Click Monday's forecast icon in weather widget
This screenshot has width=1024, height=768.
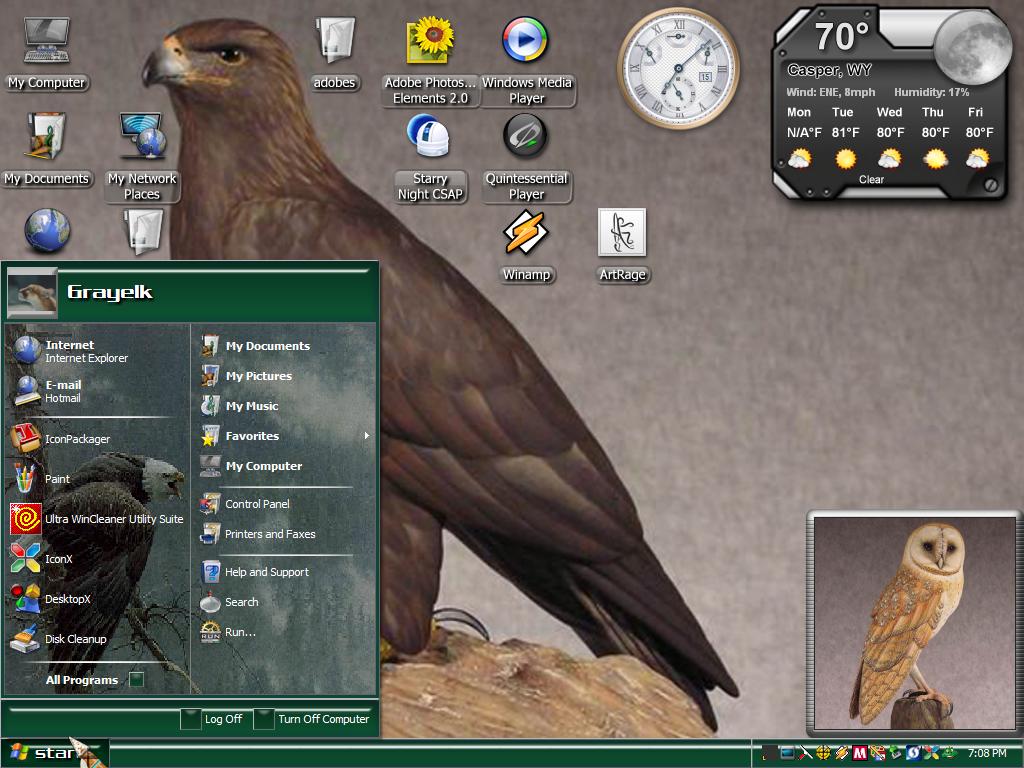[799, 159]
